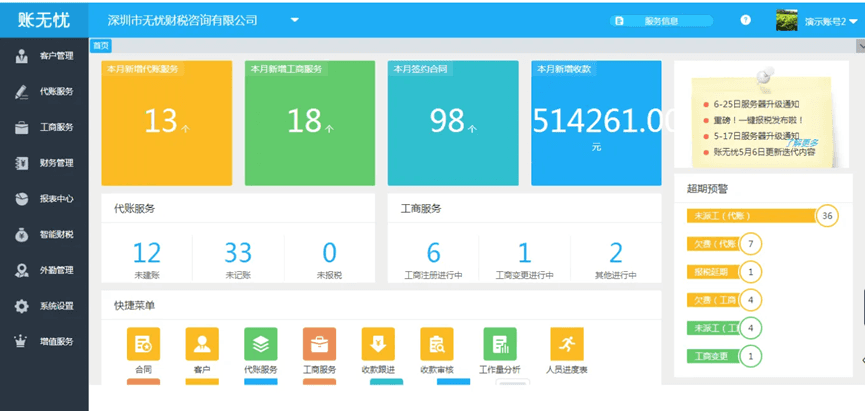The image size is (865, 411).
Task: Open the 账无忧5月6日更新迭代内容 notice
Action: coord(764,152)
